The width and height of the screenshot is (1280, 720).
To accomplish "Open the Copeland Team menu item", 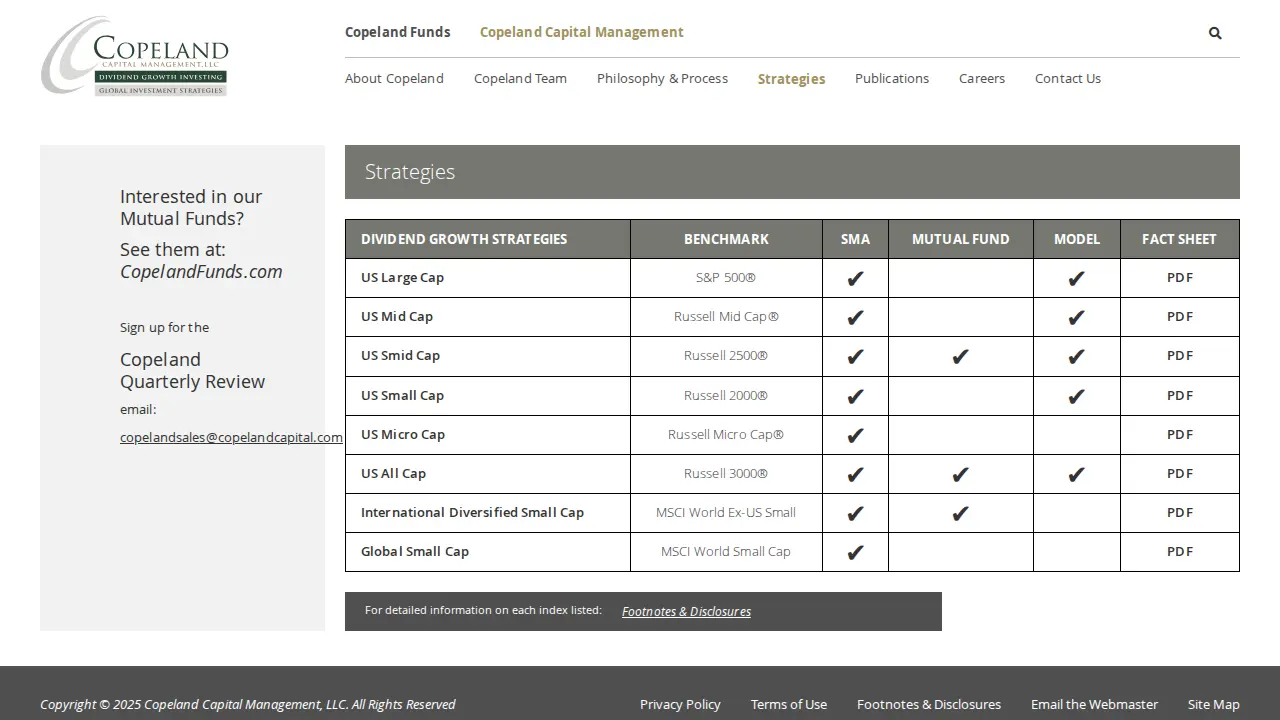I will click(520, 78).
